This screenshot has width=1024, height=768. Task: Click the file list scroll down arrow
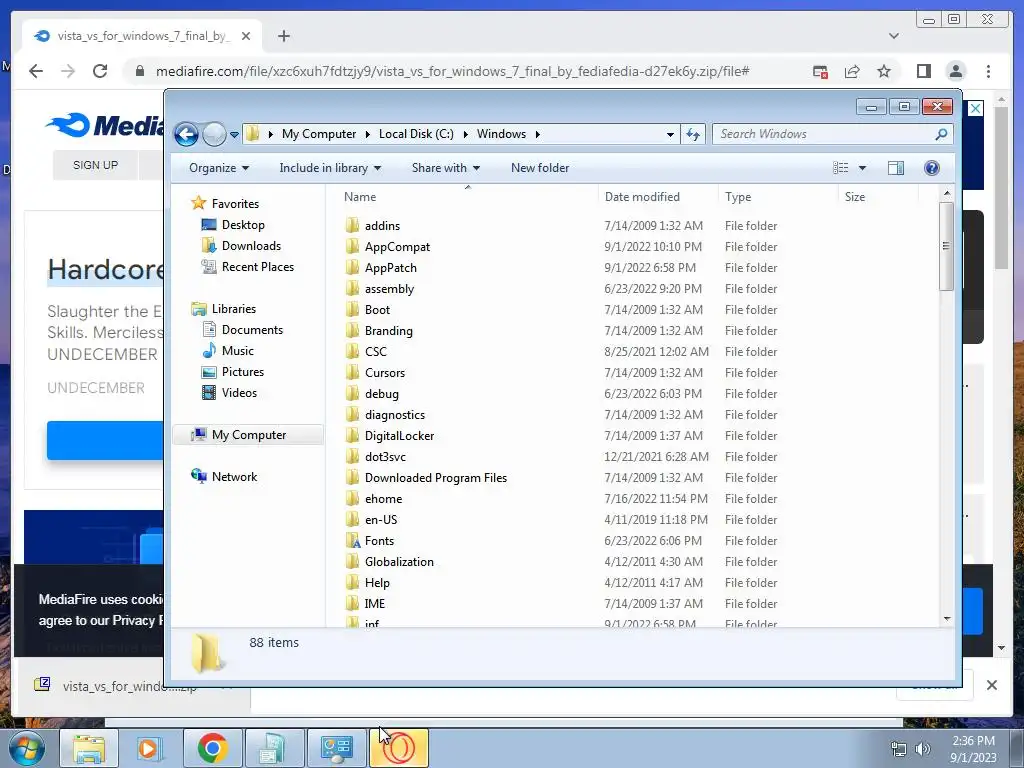pyautogui.click(x=947, y=618)
